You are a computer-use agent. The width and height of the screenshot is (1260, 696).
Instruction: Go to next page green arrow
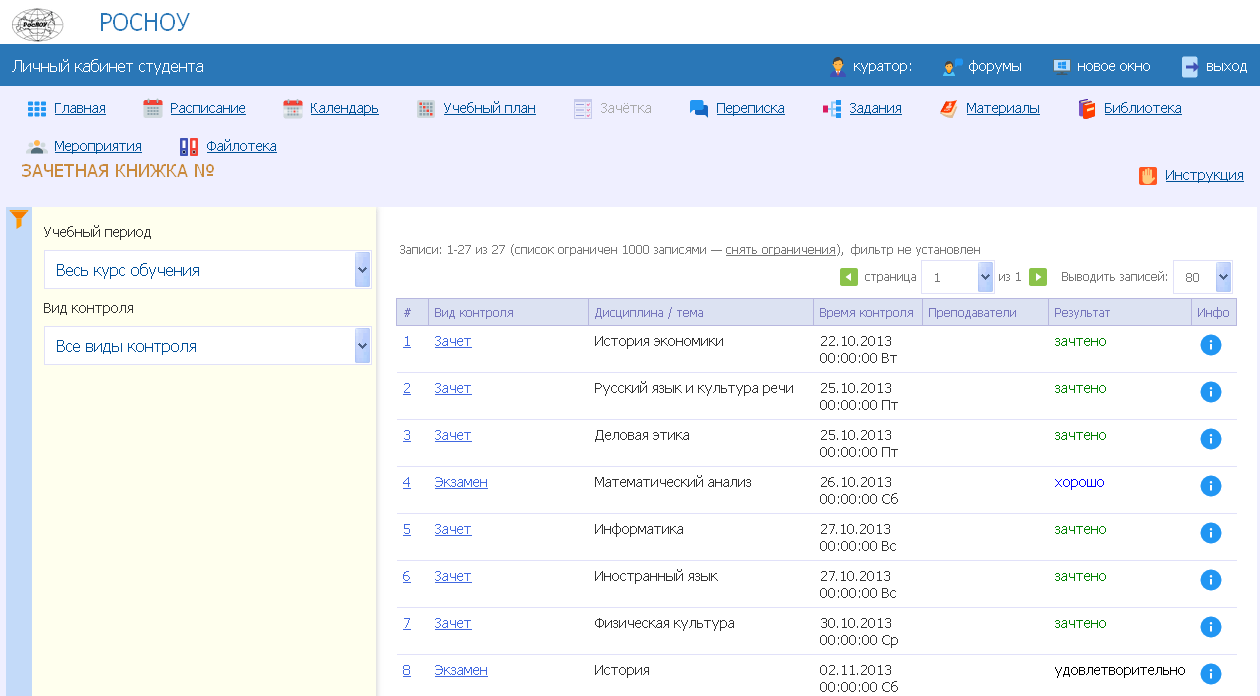click(1038, 277)
